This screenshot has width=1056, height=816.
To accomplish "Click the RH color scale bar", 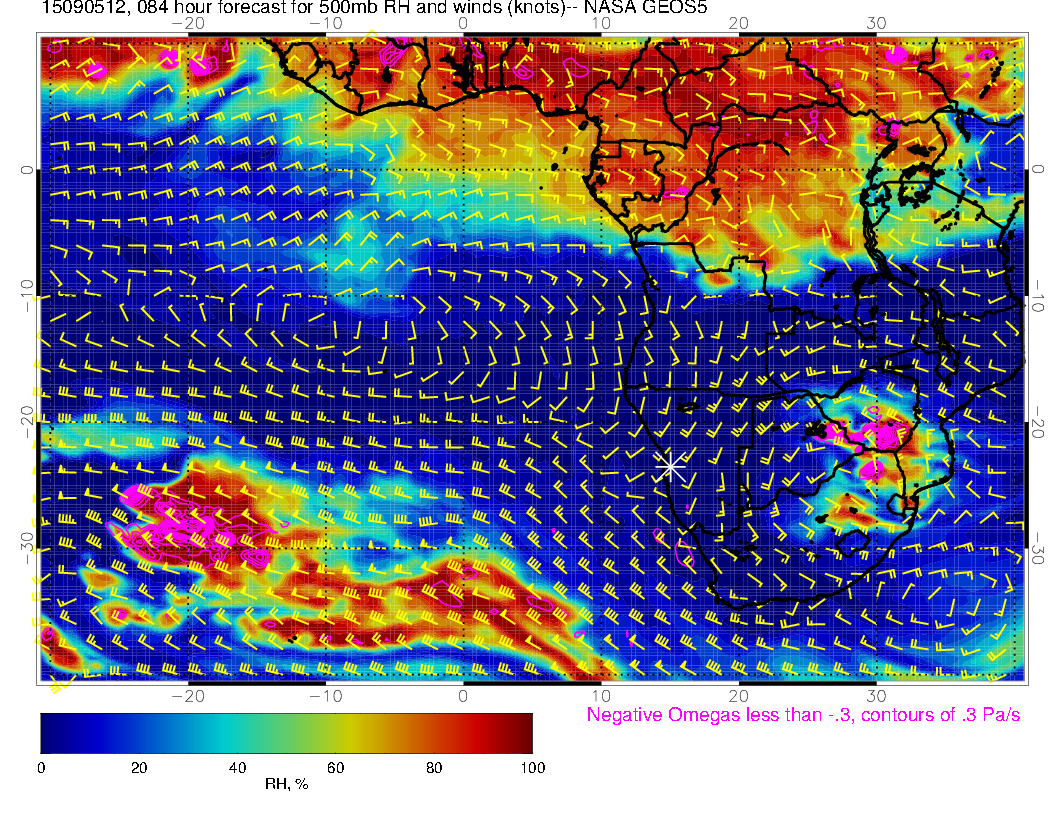I will click(286, 733).
